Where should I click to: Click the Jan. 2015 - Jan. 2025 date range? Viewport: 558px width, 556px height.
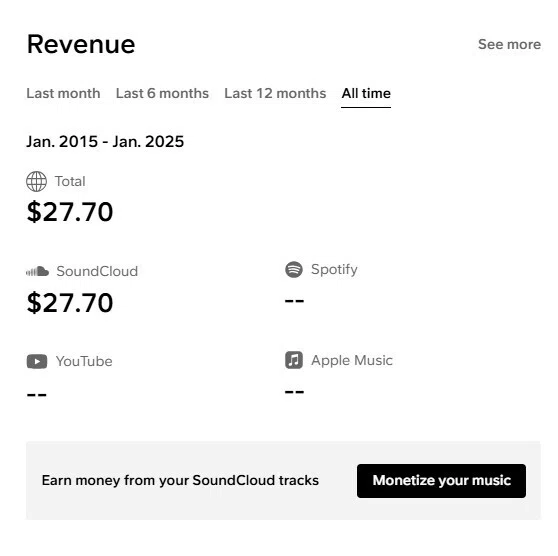(x=105, y=141)
